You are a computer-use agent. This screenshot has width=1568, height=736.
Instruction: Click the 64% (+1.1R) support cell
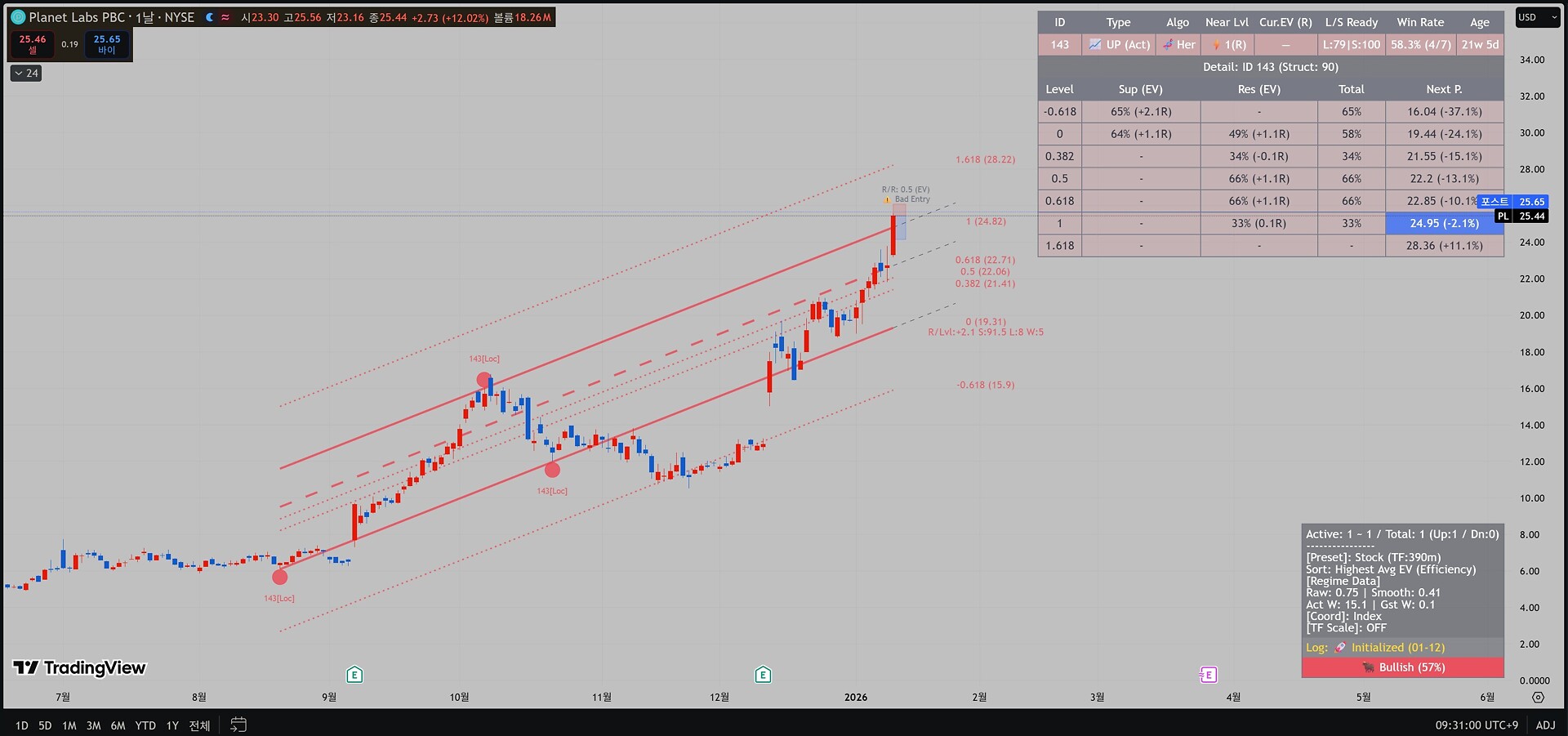[x=1141, y=134]
